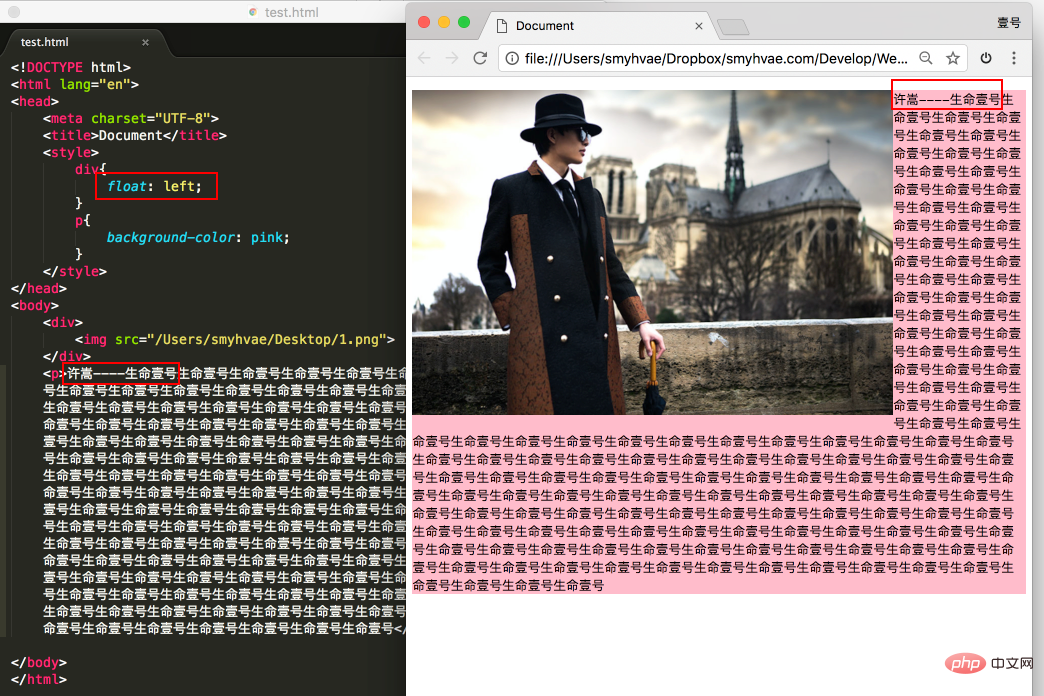Click the photo of the man in hat

tap(652, 252)
